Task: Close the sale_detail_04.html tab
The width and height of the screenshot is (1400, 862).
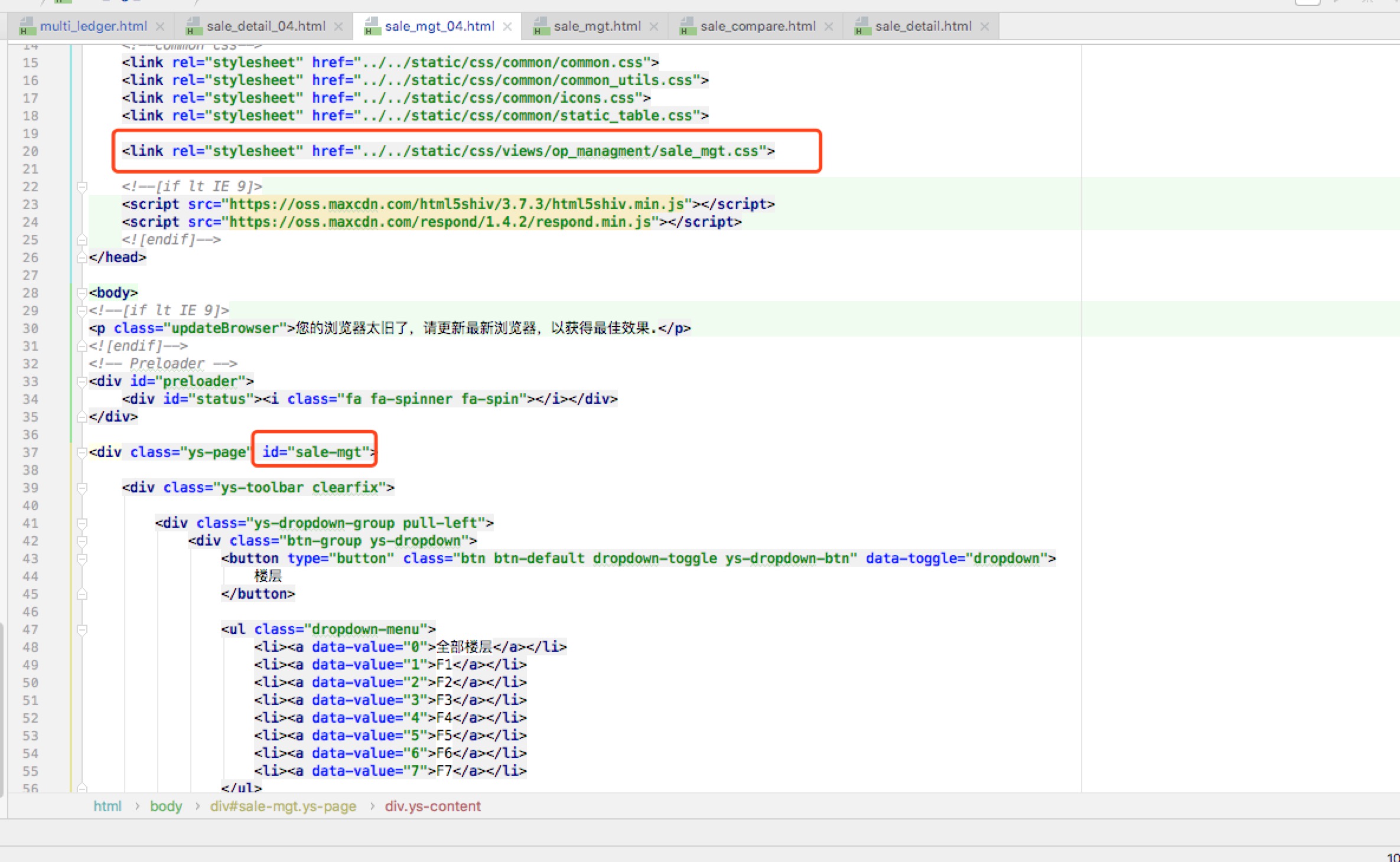Action: pyautogui.click(x=338, y=27)
